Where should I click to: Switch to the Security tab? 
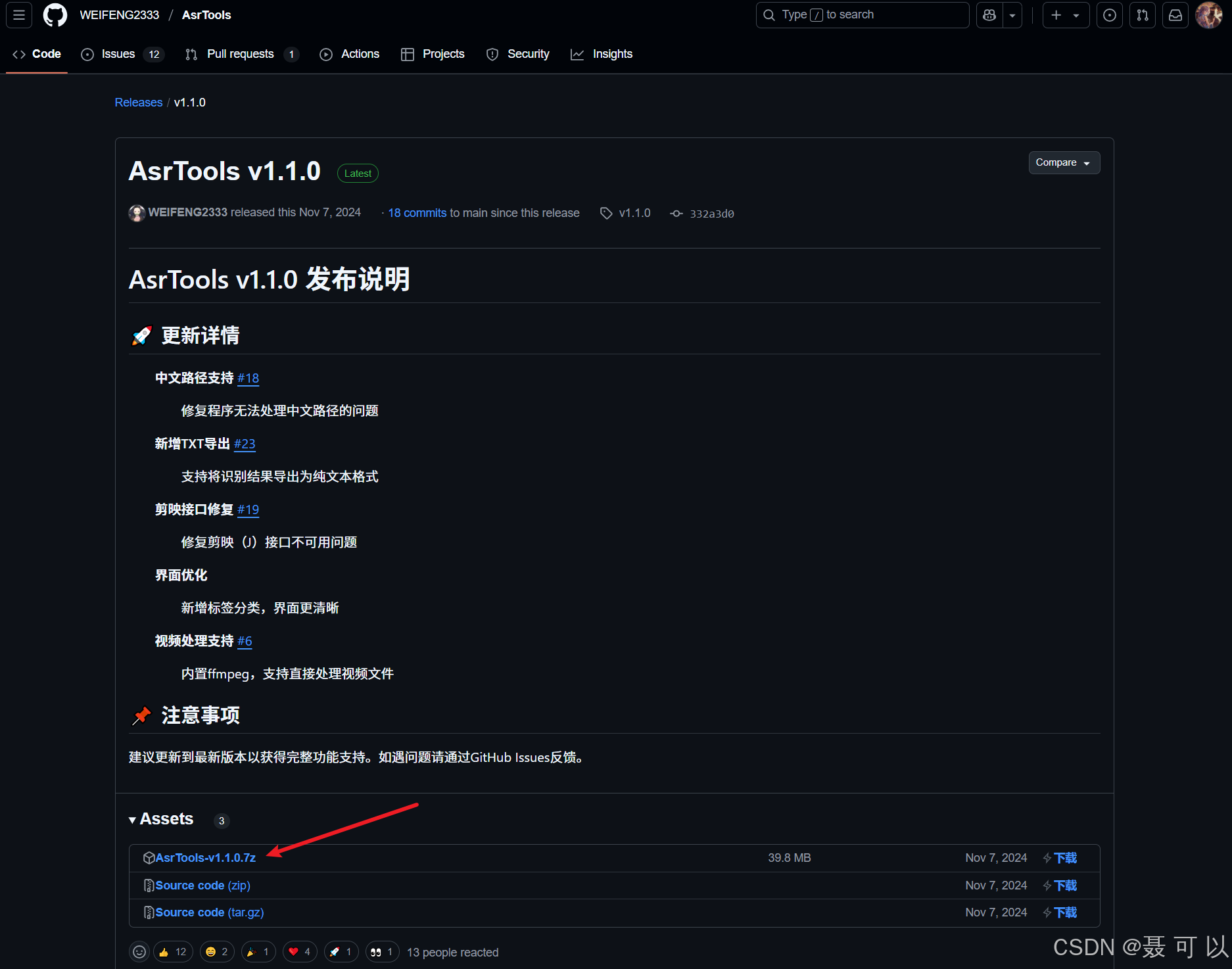click(518, 54)
